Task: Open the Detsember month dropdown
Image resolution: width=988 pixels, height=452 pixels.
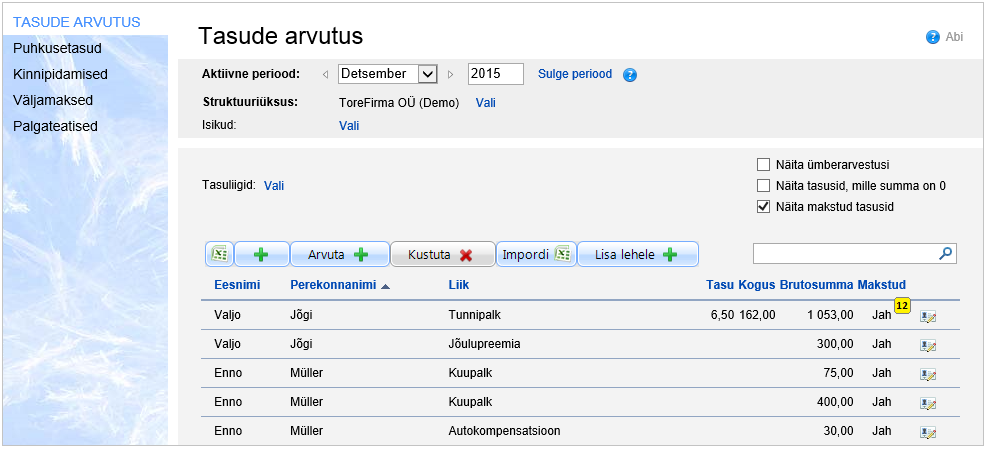Action: [427, 74]
